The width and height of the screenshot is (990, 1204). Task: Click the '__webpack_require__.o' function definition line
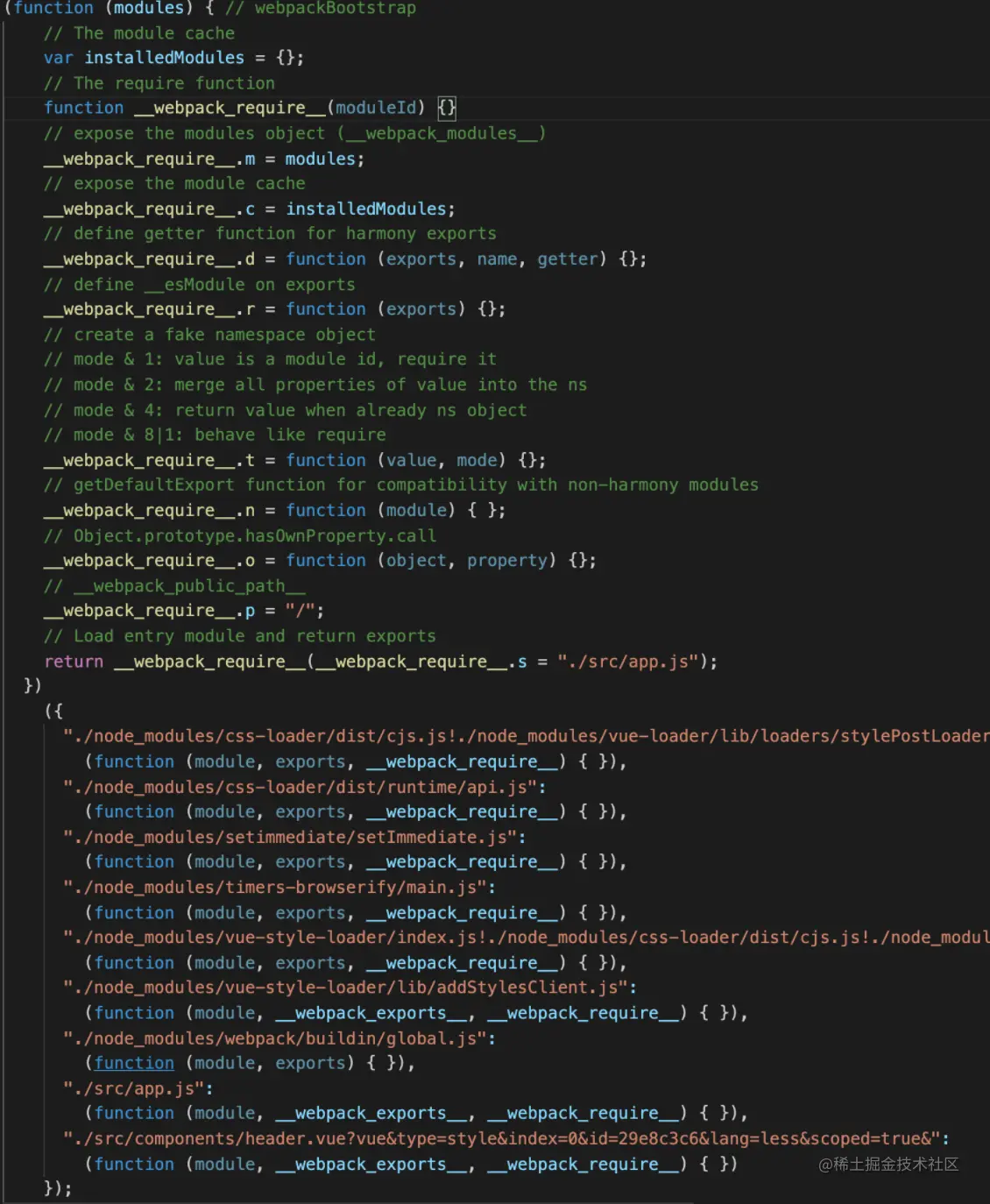coord(320,561)
